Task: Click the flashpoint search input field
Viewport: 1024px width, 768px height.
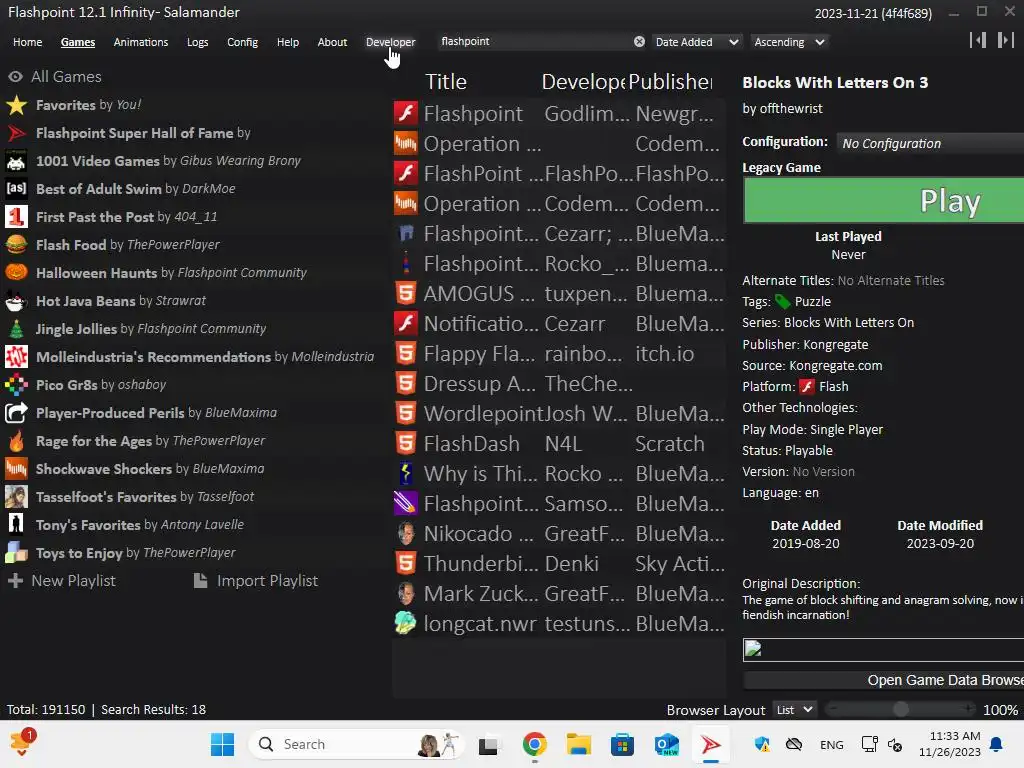Action: point(536,42)
